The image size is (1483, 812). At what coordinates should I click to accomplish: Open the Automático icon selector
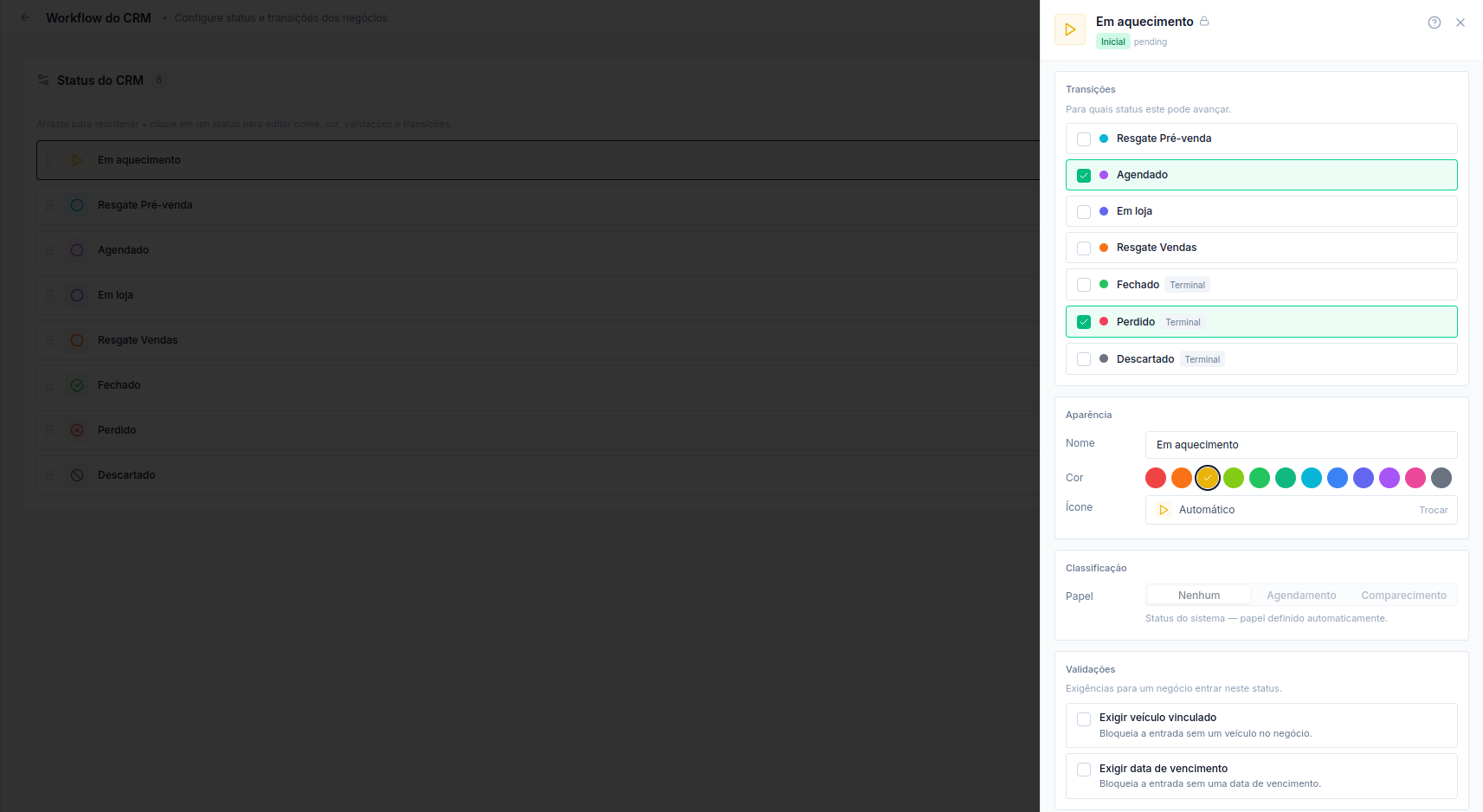click(x=1301, y=510)
